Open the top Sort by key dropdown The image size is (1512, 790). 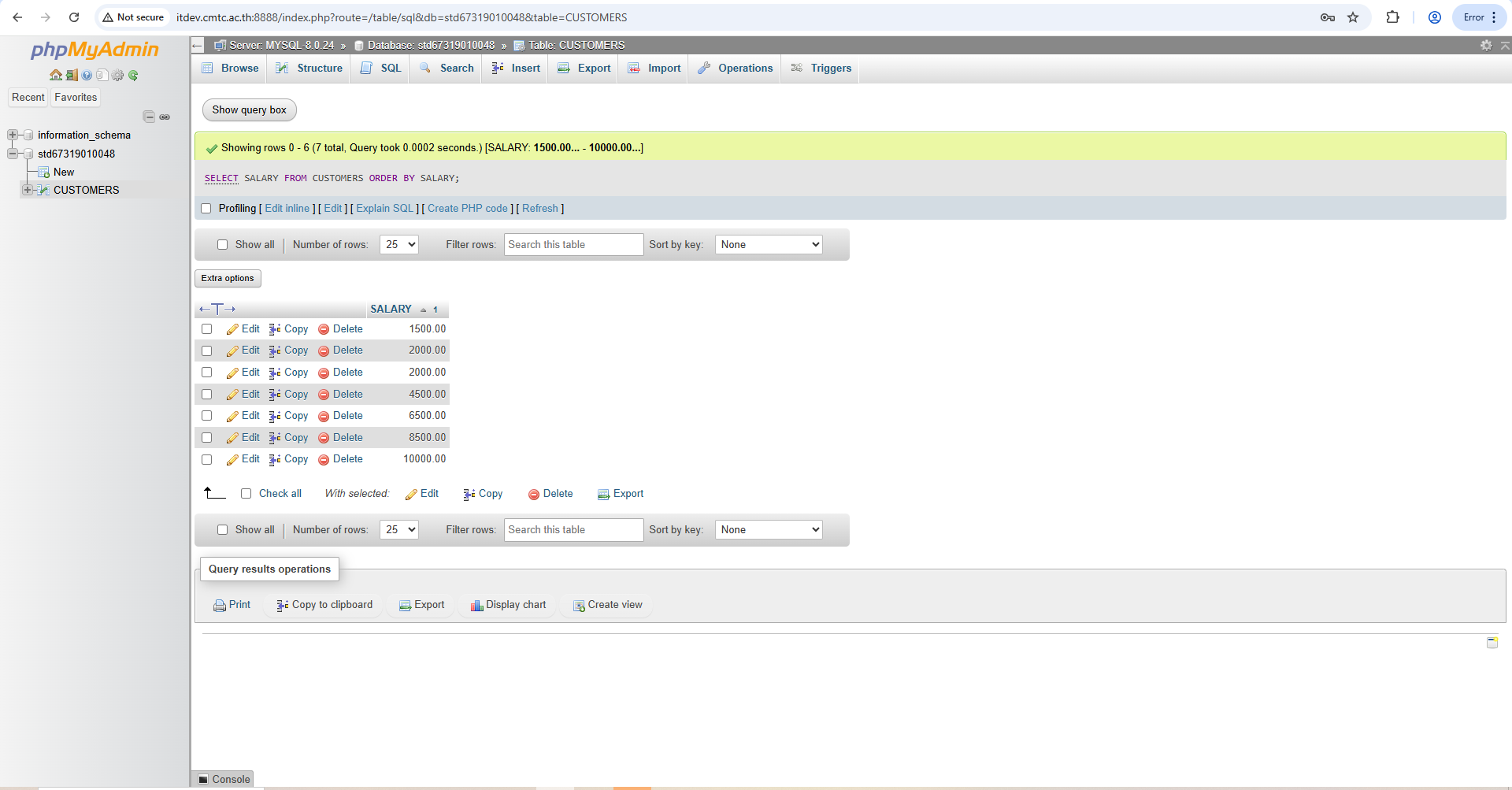(x=769, y=245)
